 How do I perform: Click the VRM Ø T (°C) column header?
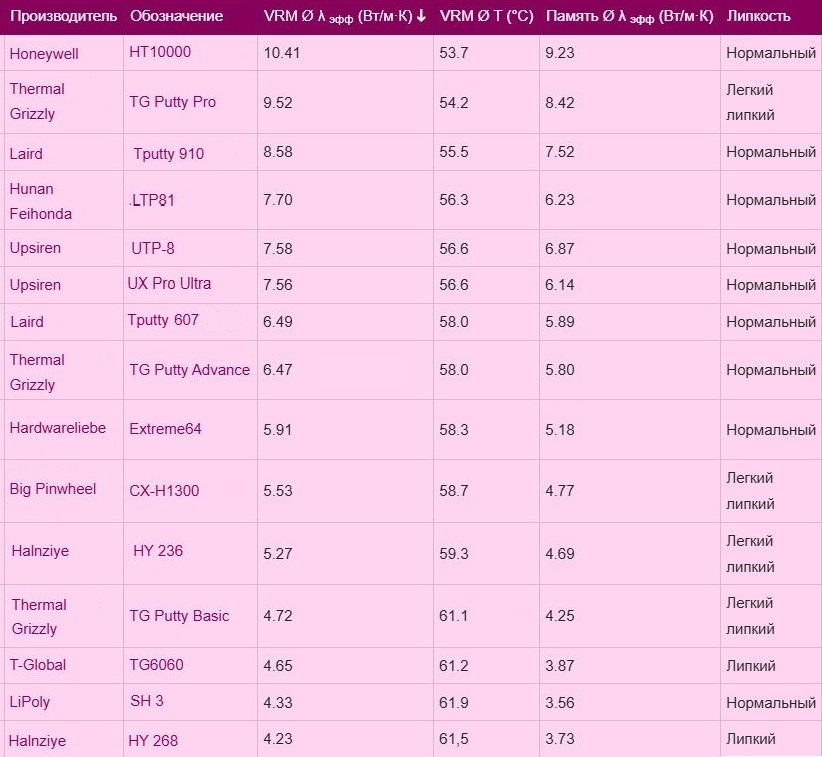click(486, 16)
